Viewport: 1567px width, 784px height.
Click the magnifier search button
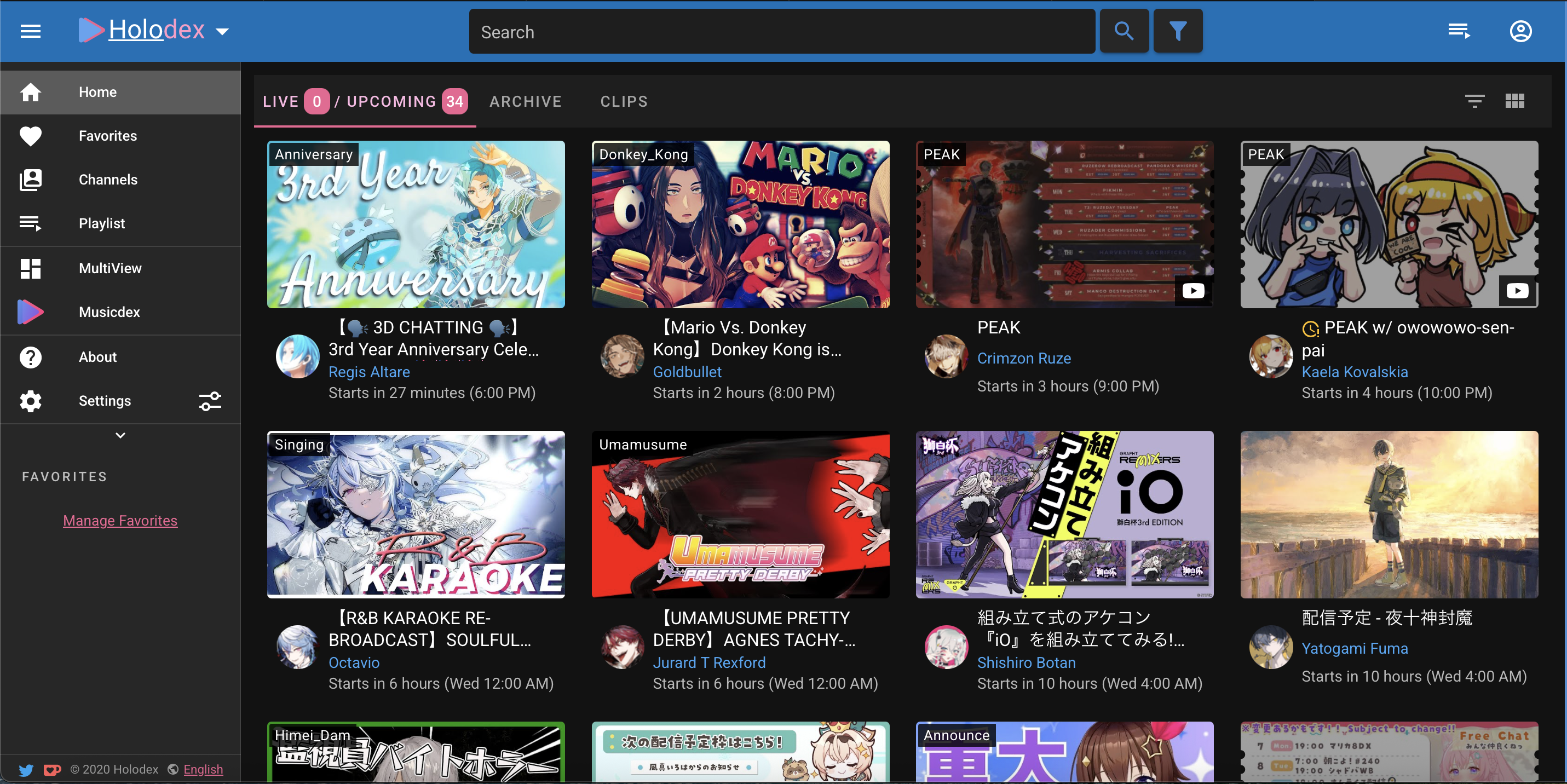(1124, 31)
